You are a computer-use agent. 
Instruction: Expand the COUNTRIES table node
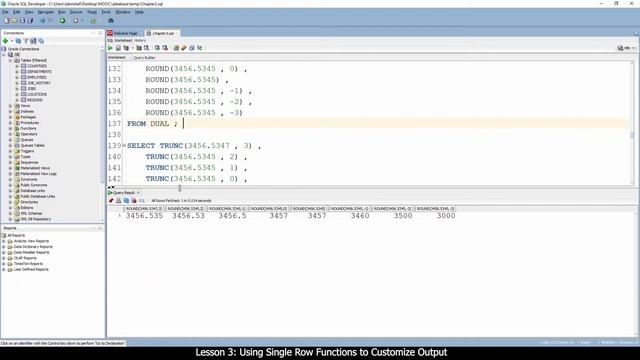point(17,66)
